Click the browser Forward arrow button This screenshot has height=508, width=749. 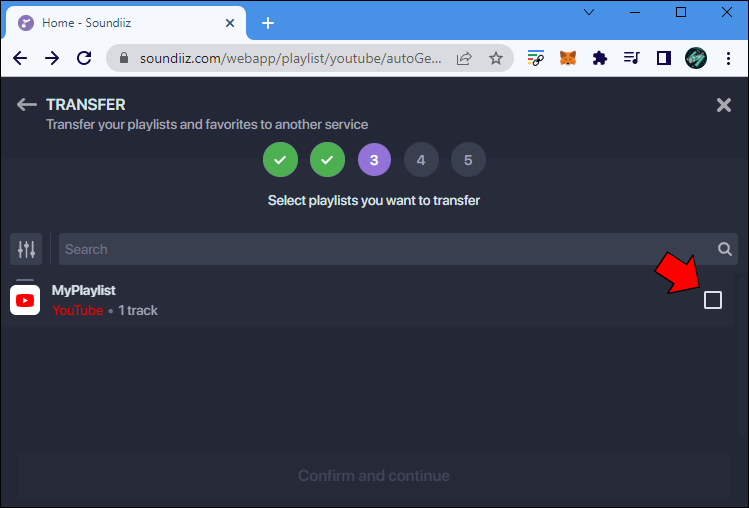pyautogui.click(x=52, y=58)
